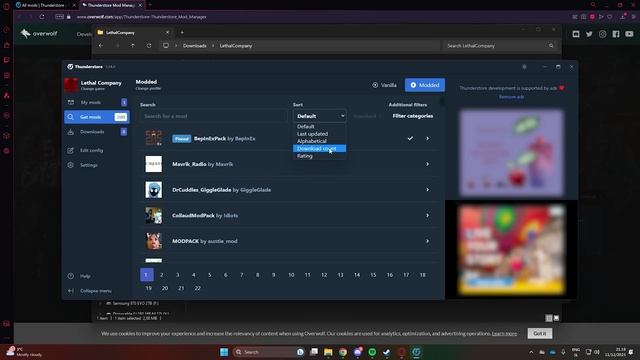Go to page 10 of mods
Screen dimensions: 640x360
(x=291, y=275)
